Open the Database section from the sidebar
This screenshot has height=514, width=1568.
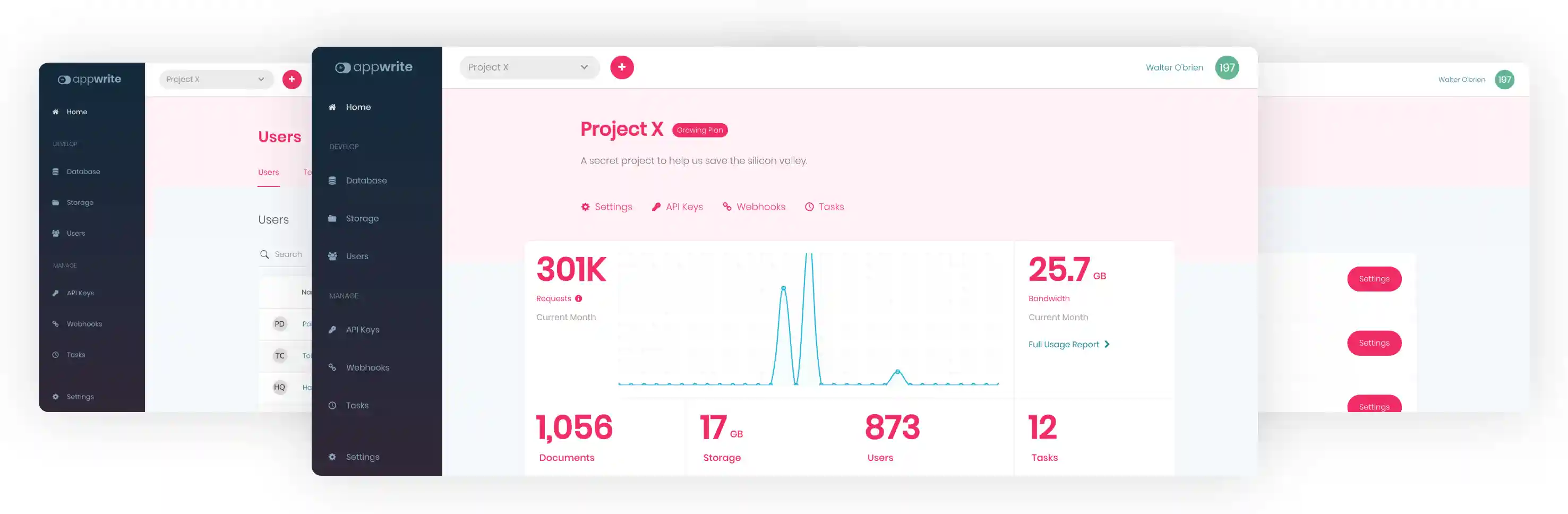tap(332, 180)
